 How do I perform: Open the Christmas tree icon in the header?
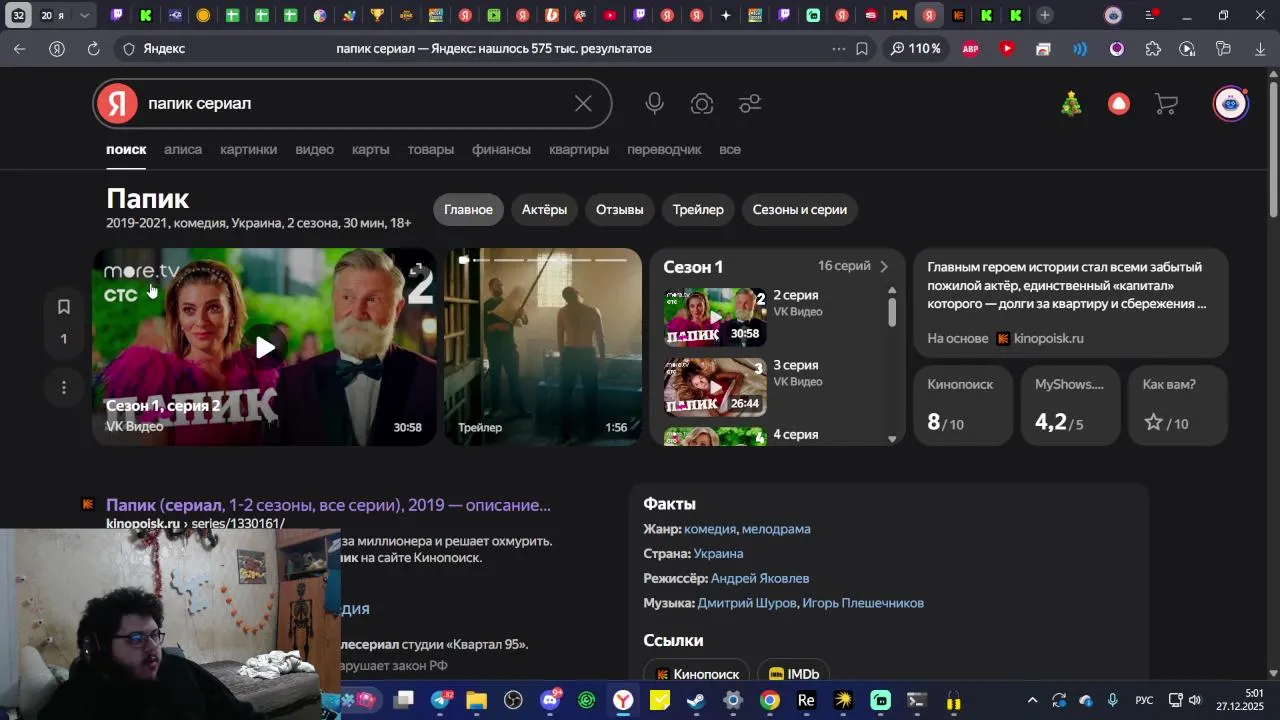[x=1071, y=103]
